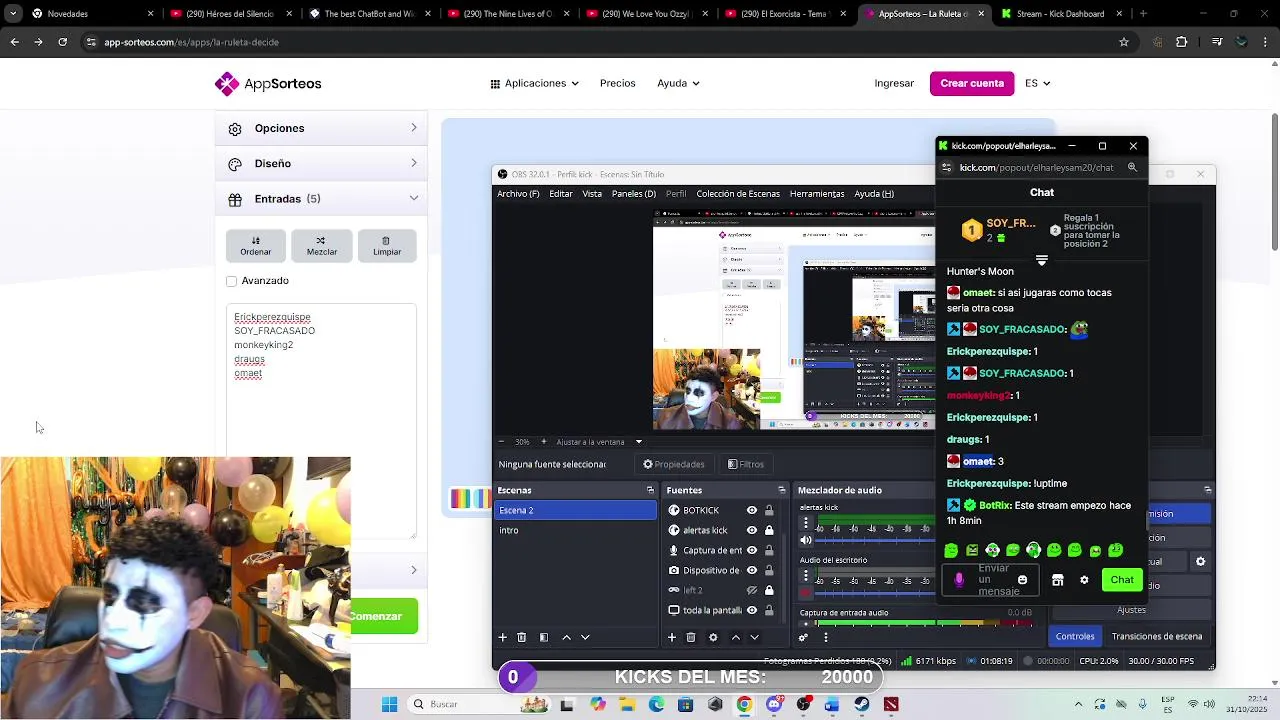Viewport: 1280px width, 720px height.
Task: Open source properties gear in Fuentes toolbar
Action: [x=713, y=637]
